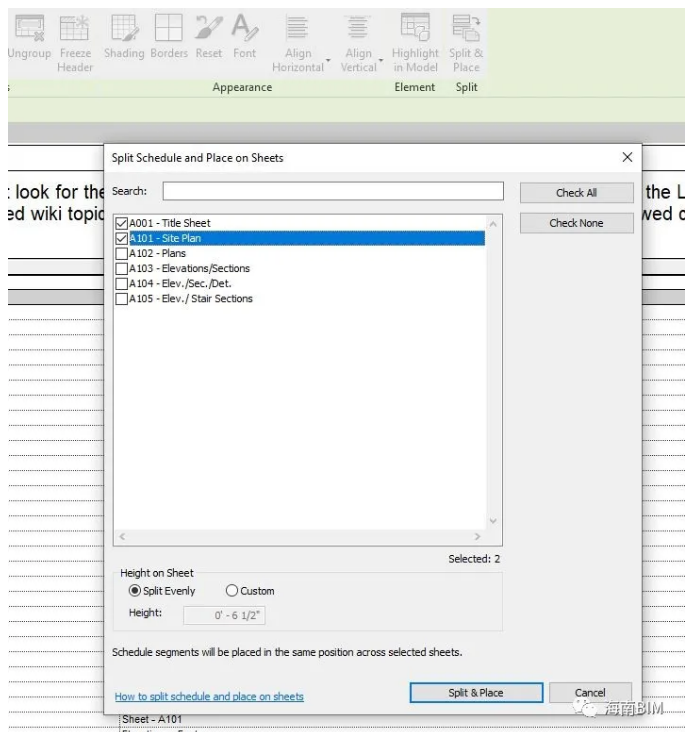Click the Check All button

pos(576,193)
